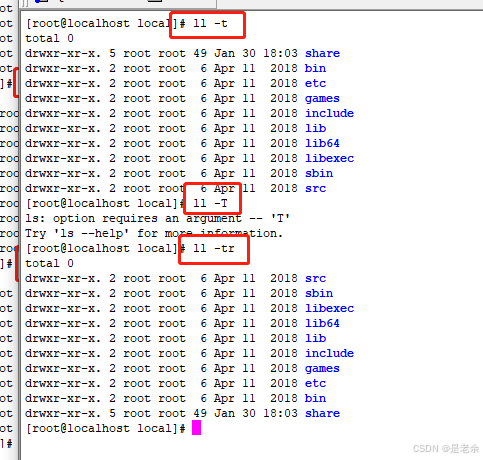
Task: Click 'games' directory in the ll -tr output
Action: click(322, 369)
